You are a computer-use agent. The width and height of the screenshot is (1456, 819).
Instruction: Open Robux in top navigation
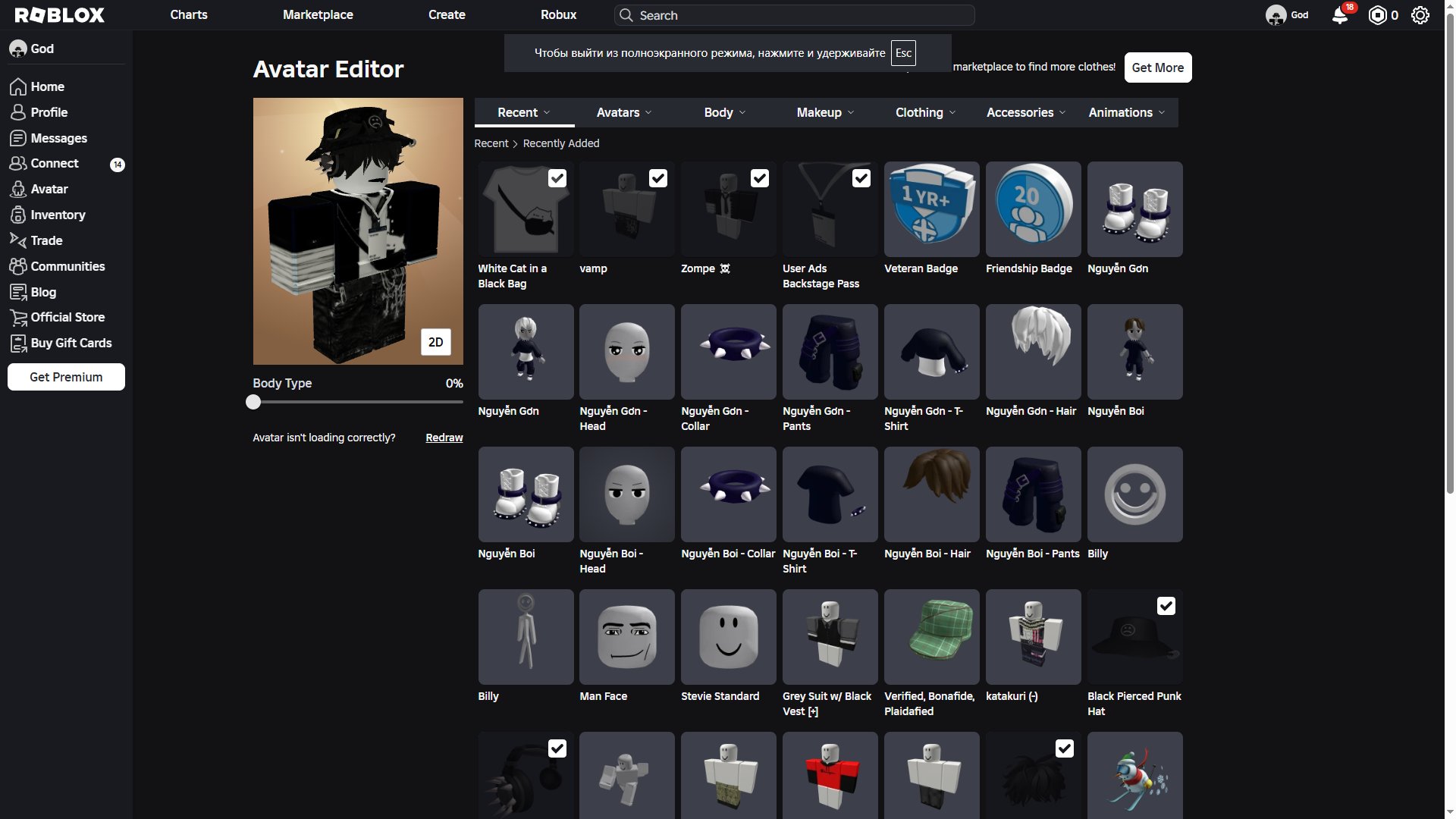tap(559, 15)
